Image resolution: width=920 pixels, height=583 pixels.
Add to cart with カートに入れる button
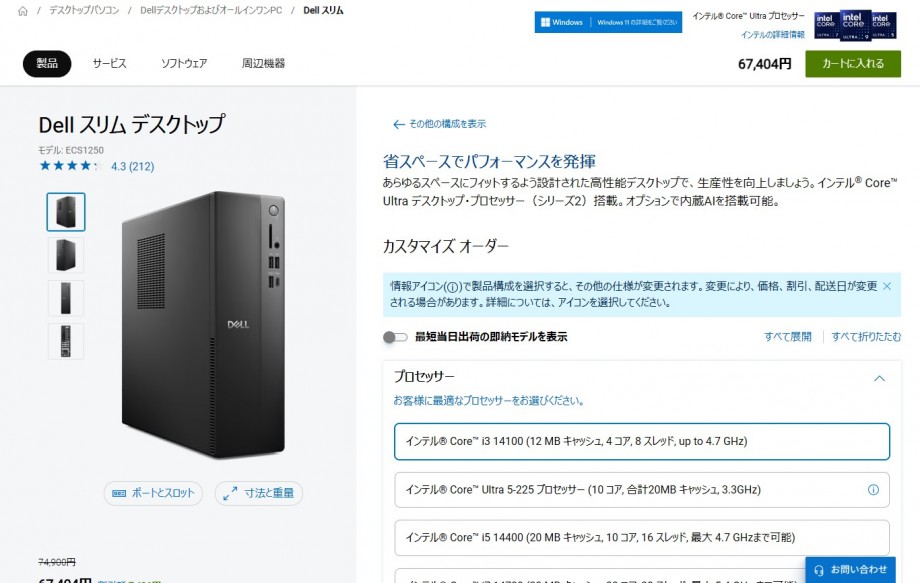[x=853, y=64]
